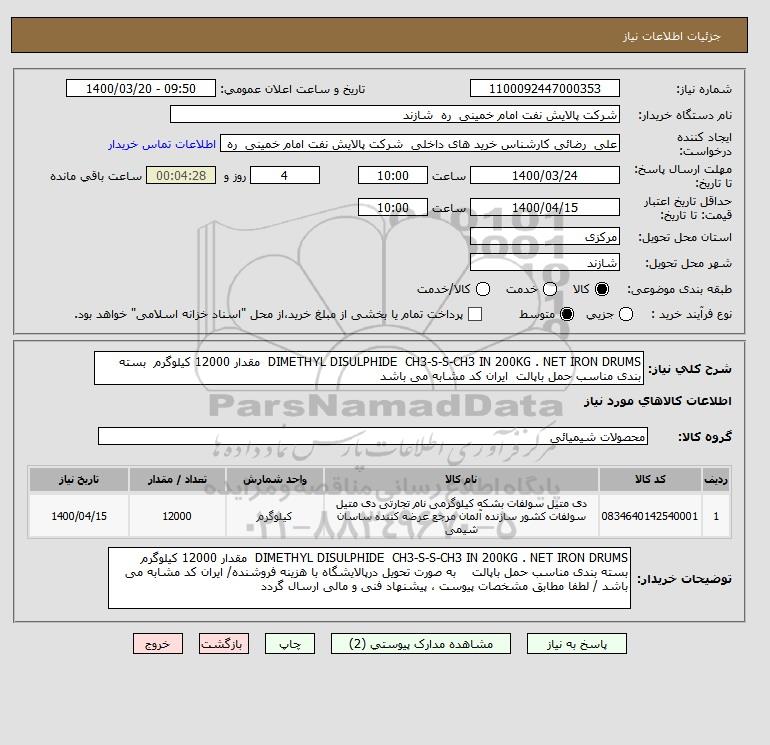This screenshot has width=770, height=745.
Task: Click the remaining days field showing 4
Action: 285,175
